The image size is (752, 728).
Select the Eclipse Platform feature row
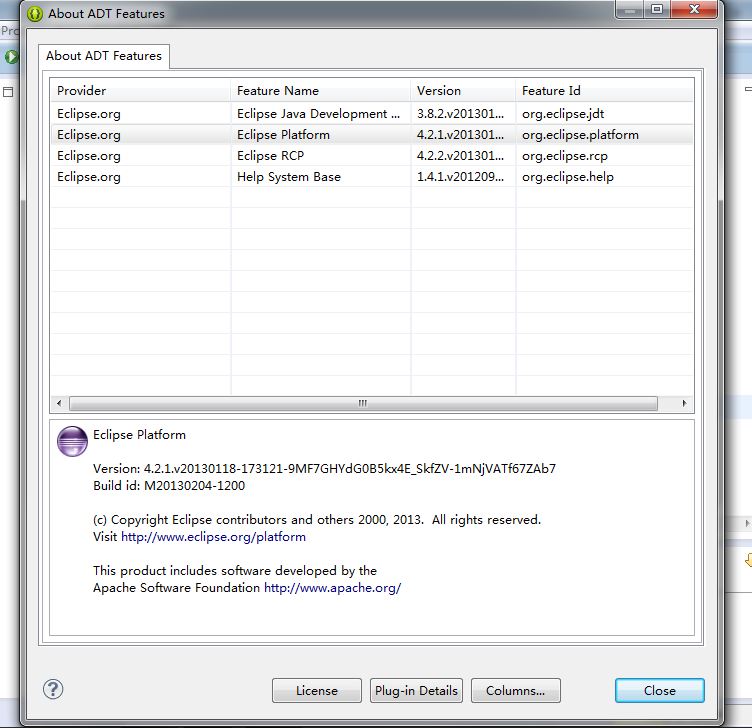(x=372, y=135)
